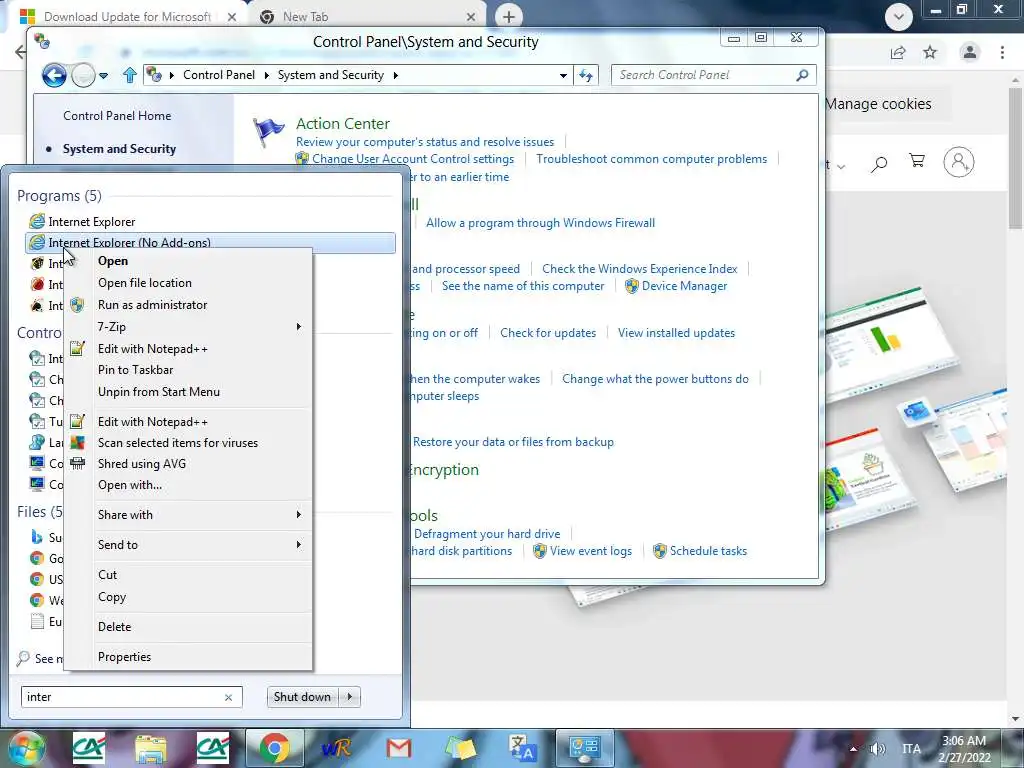
Task: Choose Open in the context menu
Action: pyautogui.click(x=113, y=261)
